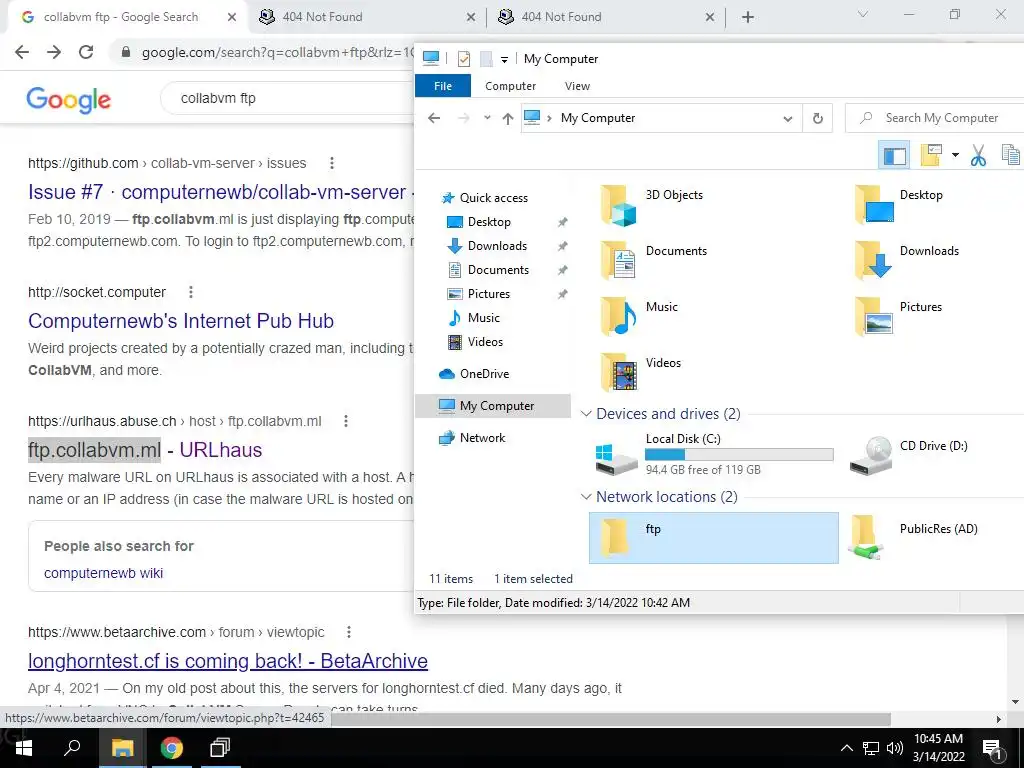Click the Google search box with collabvm ftp
The image size is (1024, 768).
click(x=287, y=99)
